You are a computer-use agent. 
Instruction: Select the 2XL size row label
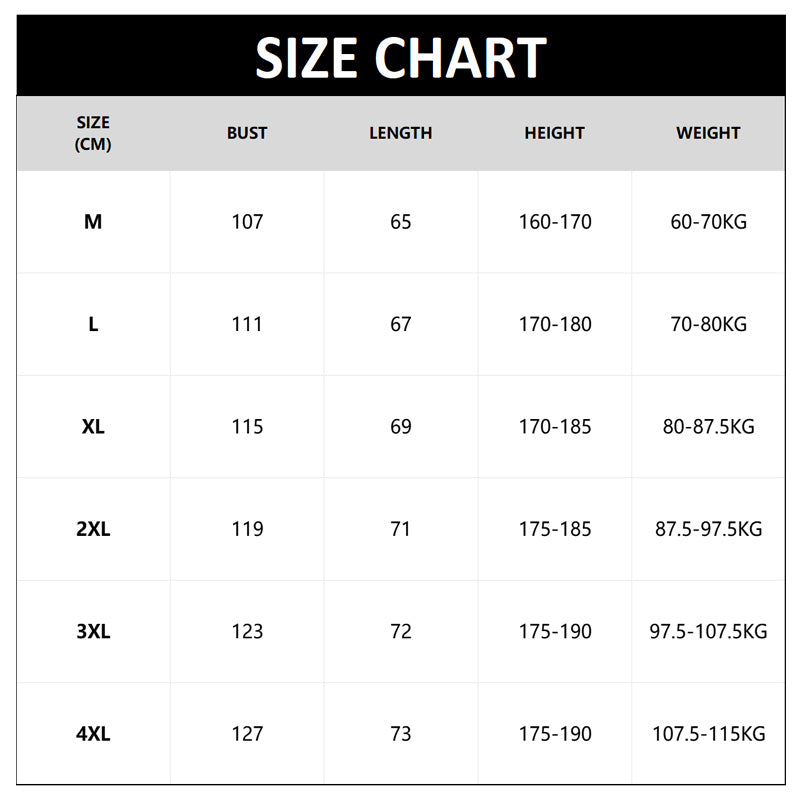[93, 529]
